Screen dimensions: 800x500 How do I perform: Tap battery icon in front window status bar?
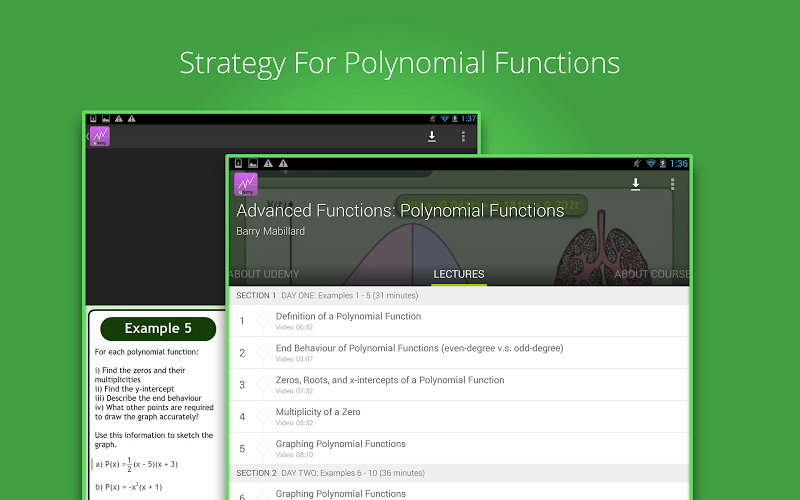(663, 163)
